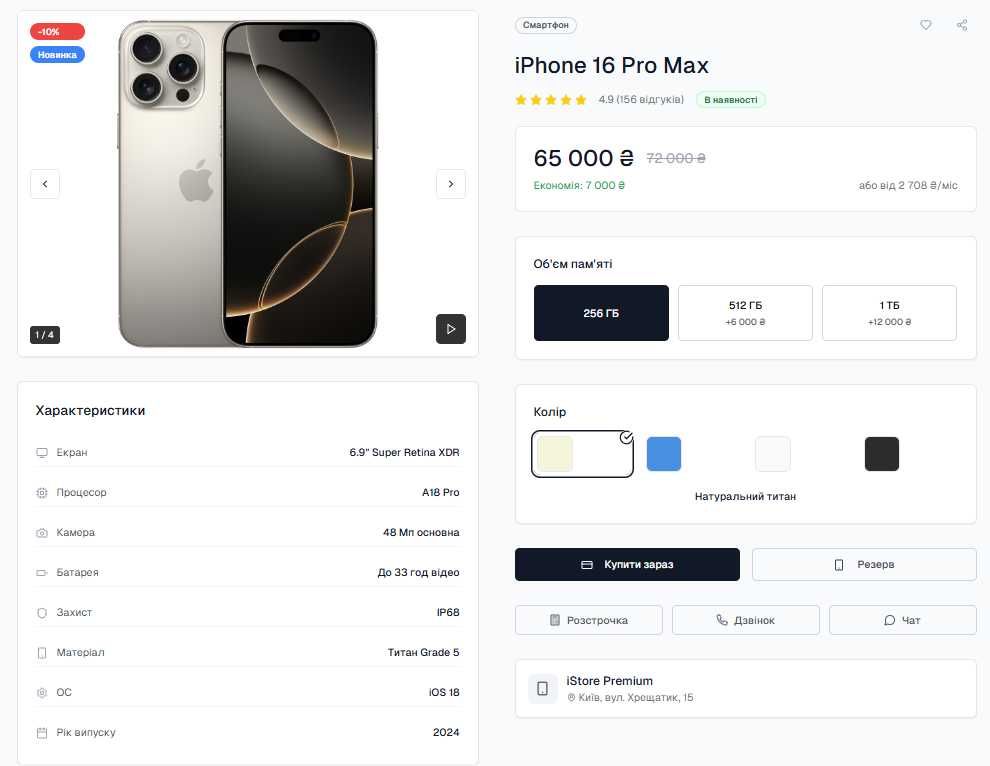Click the Купити зараз button

coord(627,565)
